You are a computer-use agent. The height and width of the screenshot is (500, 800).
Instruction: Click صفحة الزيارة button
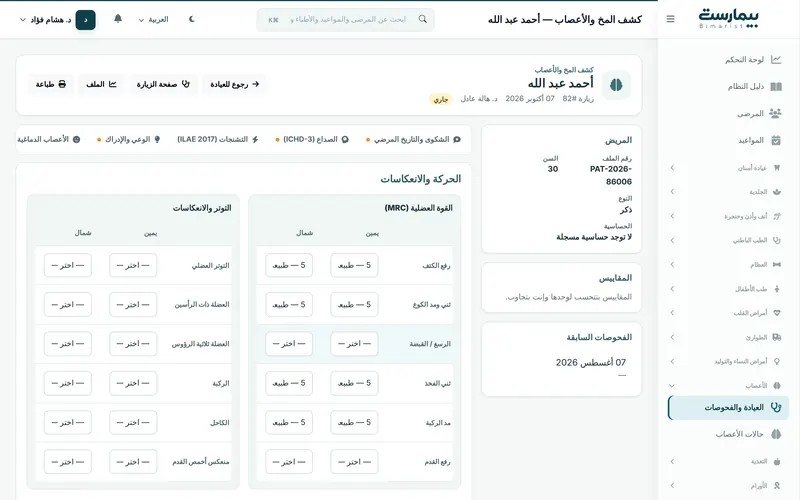163,84
